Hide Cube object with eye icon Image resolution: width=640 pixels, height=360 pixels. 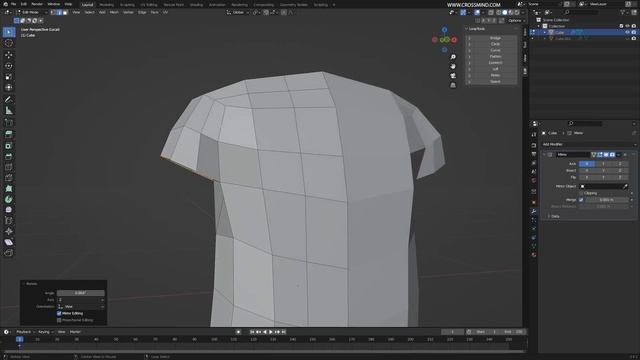[628, 32]
